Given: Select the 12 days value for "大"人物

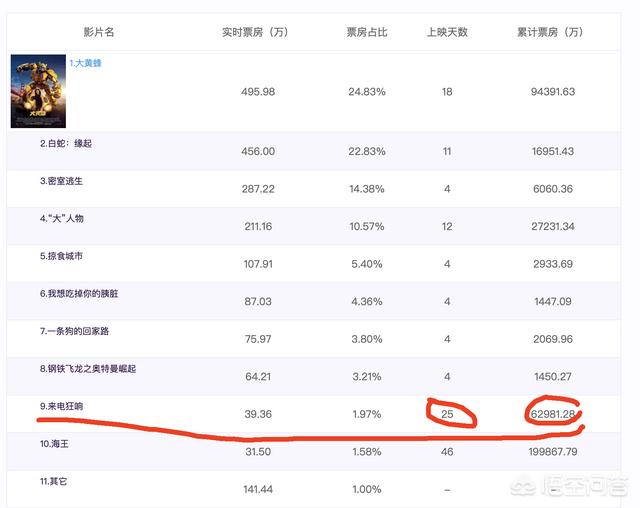Looking at the screenshot, I should click(447, 226).
